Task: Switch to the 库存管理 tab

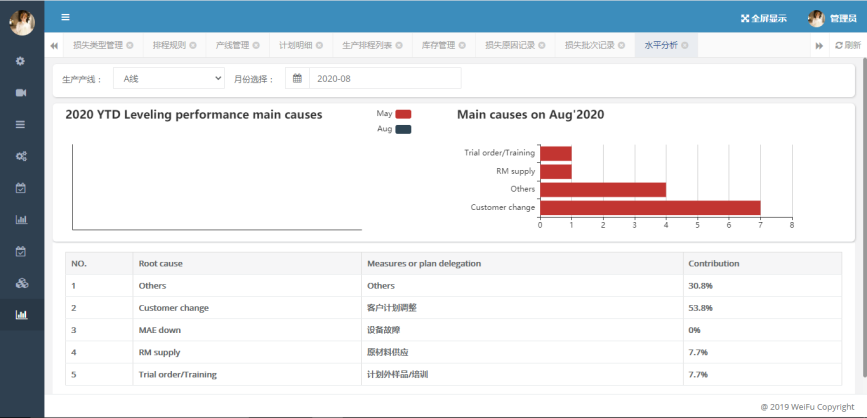Action: pyautogui.click(x=439, y=46)
